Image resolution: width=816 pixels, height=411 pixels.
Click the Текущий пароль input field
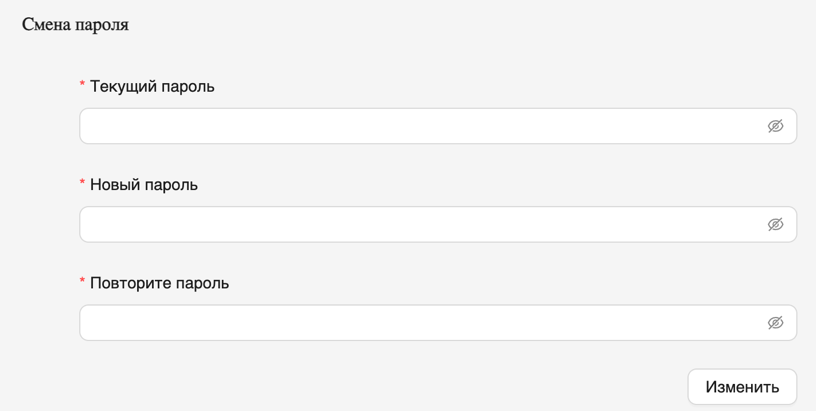[420, 126]
